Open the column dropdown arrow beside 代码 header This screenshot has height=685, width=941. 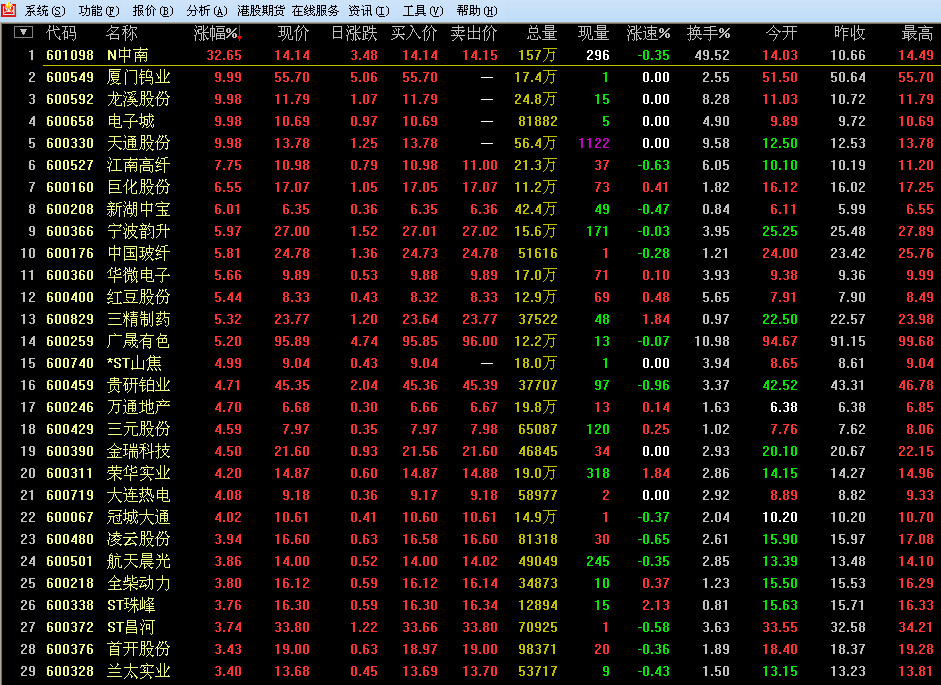[x=23, y=32]
